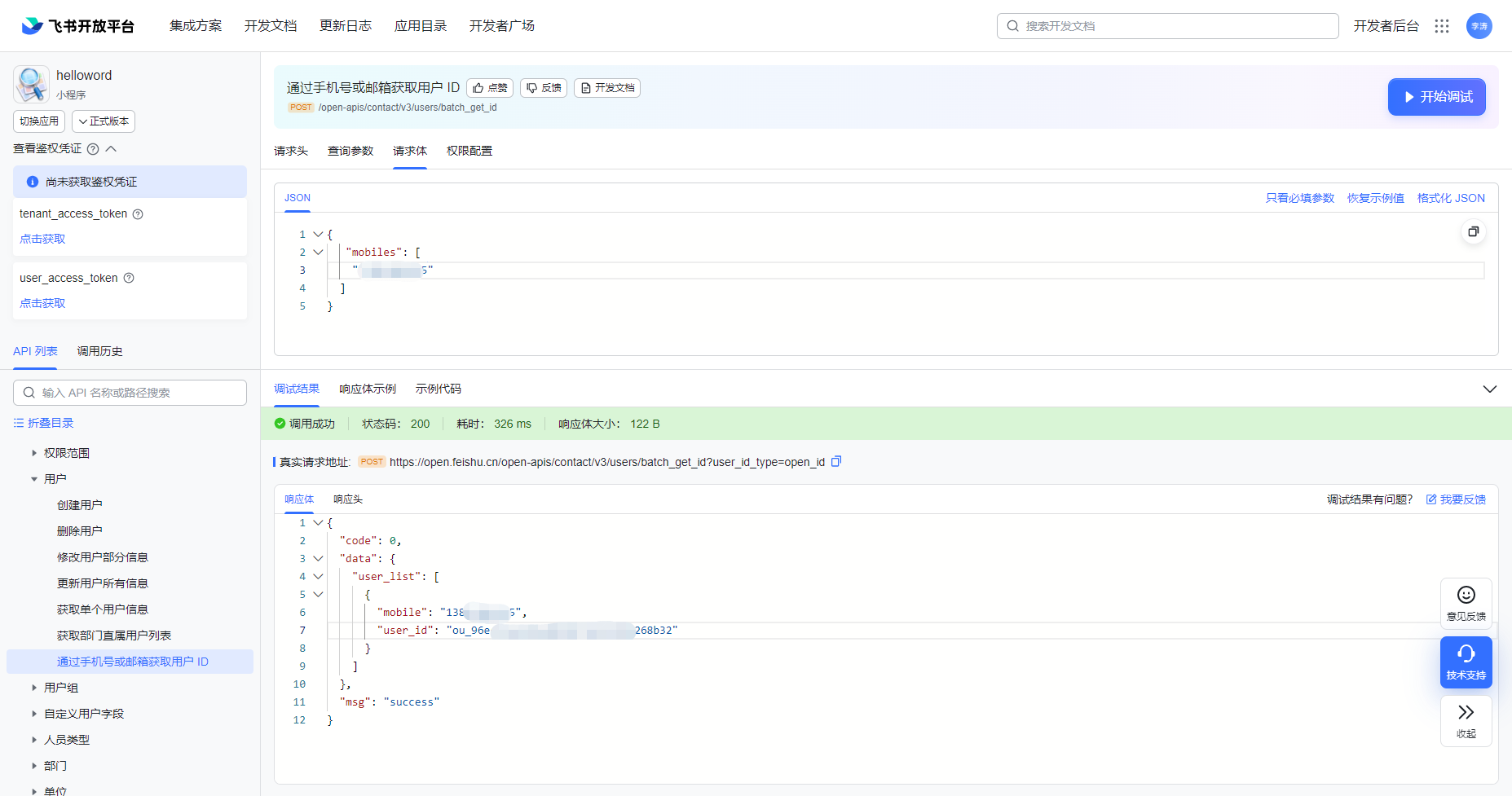This screenshot has width=1512, height=796.
Task: Switch to the 响应头 tab
Action: click(x=347, y=499)
